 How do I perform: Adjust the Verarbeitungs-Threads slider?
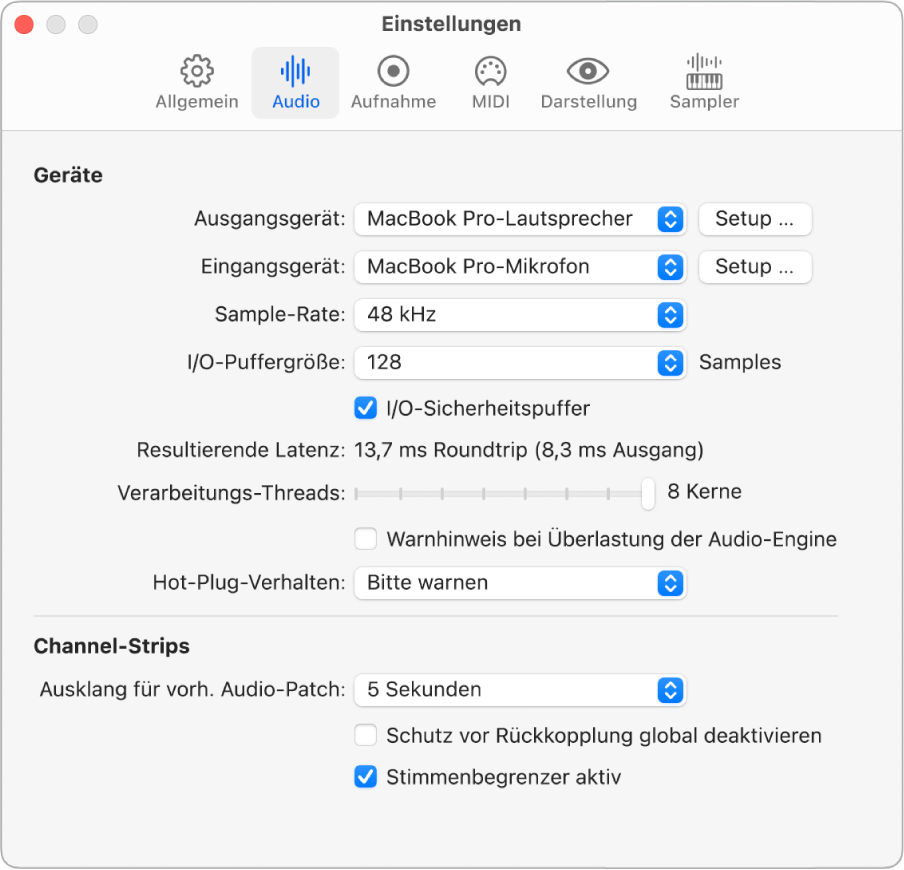(644, 492)
